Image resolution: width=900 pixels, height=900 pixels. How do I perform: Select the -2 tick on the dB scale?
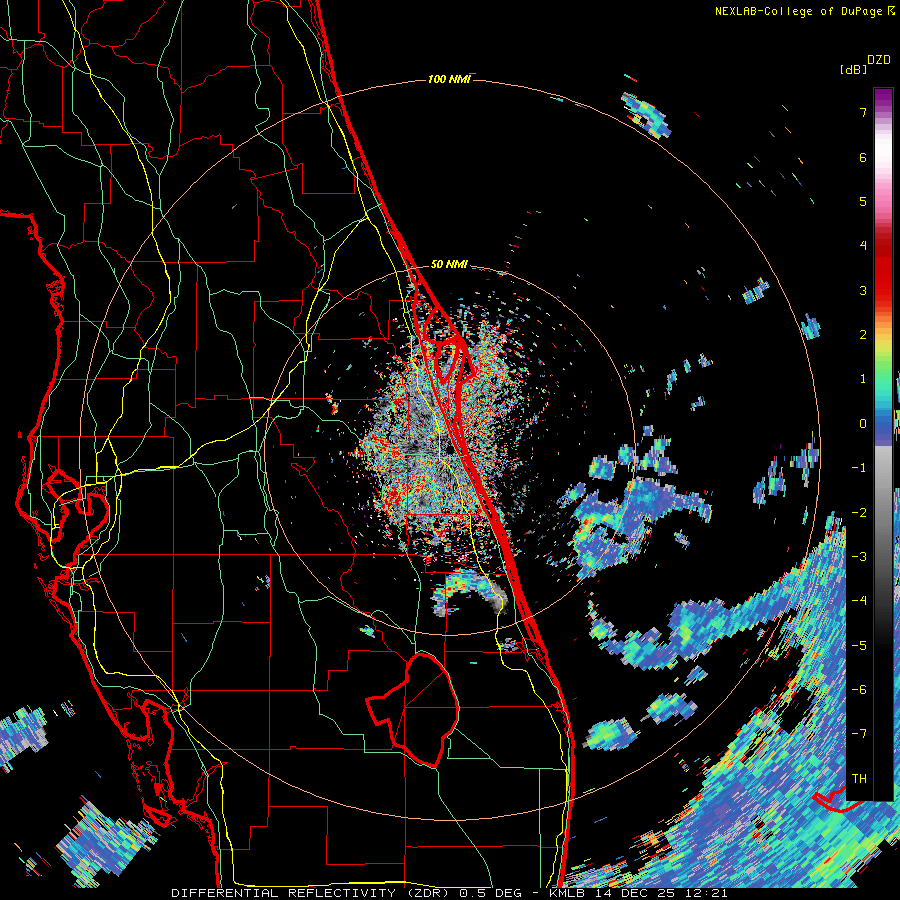(x=859, y=512)
